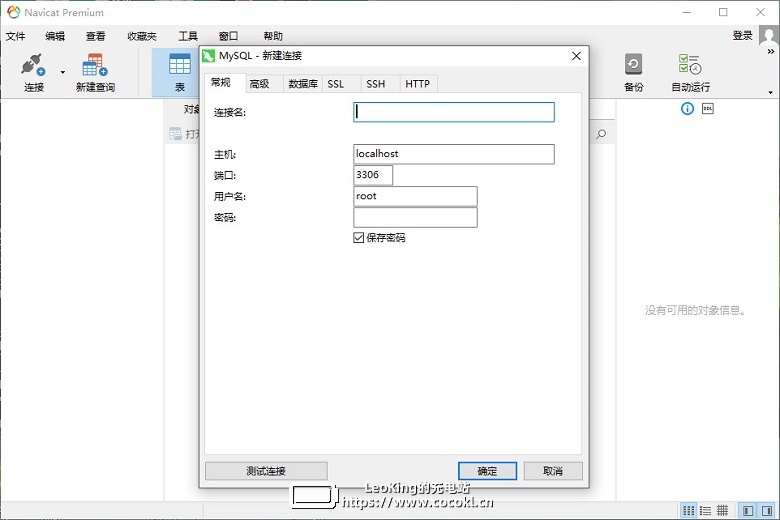Click the Navicat Premium logo in title bar
This screenshot has height=520, width=780.
pos(13,12)
